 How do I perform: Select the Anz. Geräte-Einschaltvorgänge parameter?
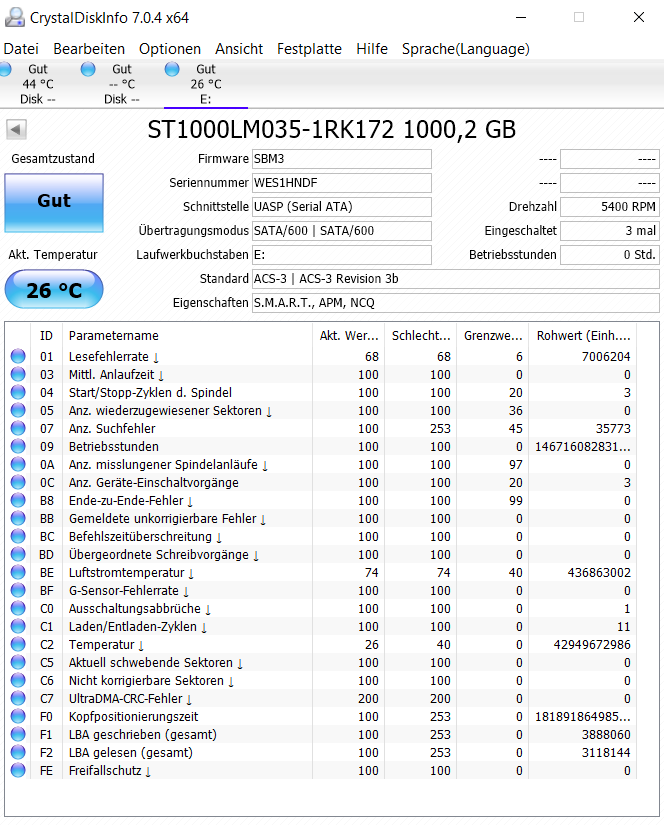[x=154, y=482]
